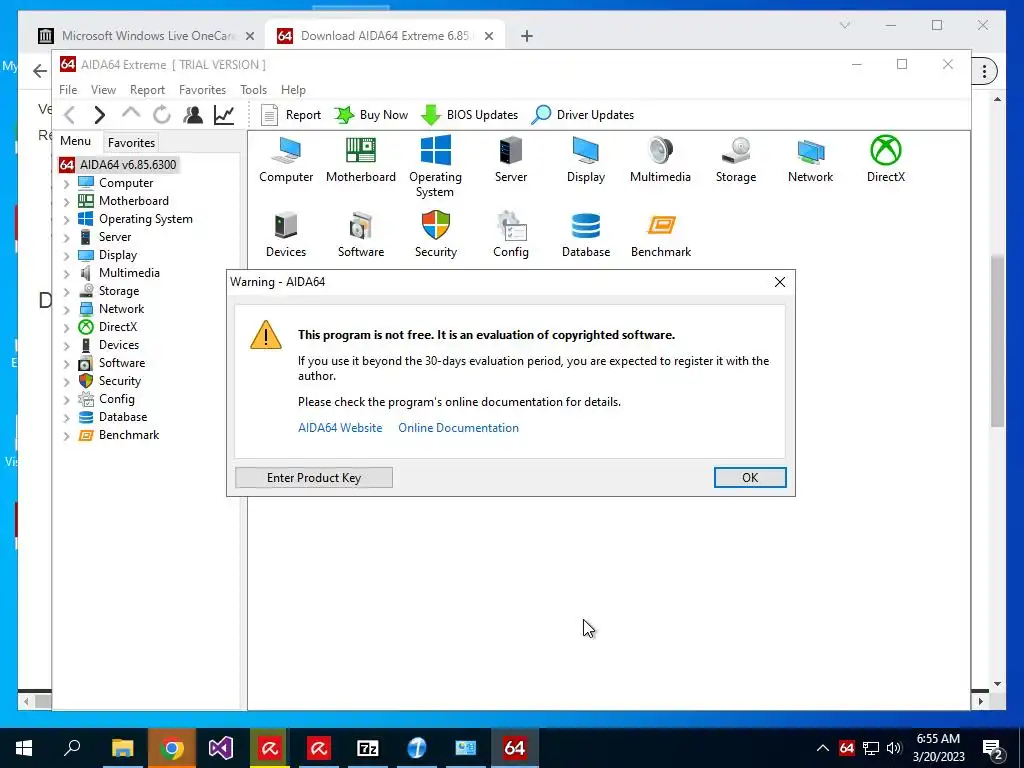This screenshot has width=1024, height=768.
Task: Open the File menu
Action: [68, 89]
